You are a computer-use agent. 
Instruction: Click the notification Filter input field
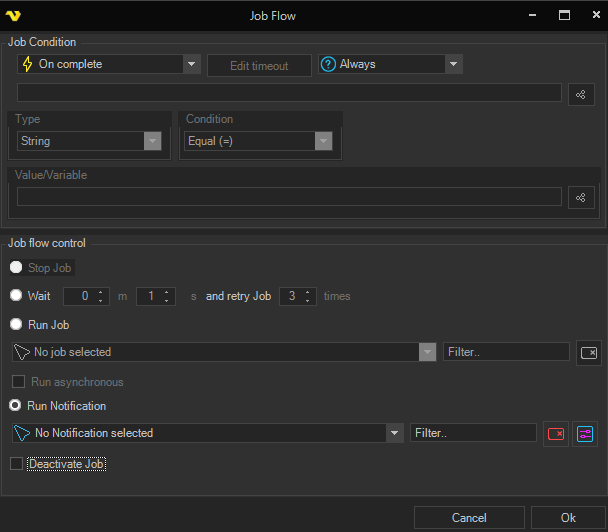click(x=473, y=433)
